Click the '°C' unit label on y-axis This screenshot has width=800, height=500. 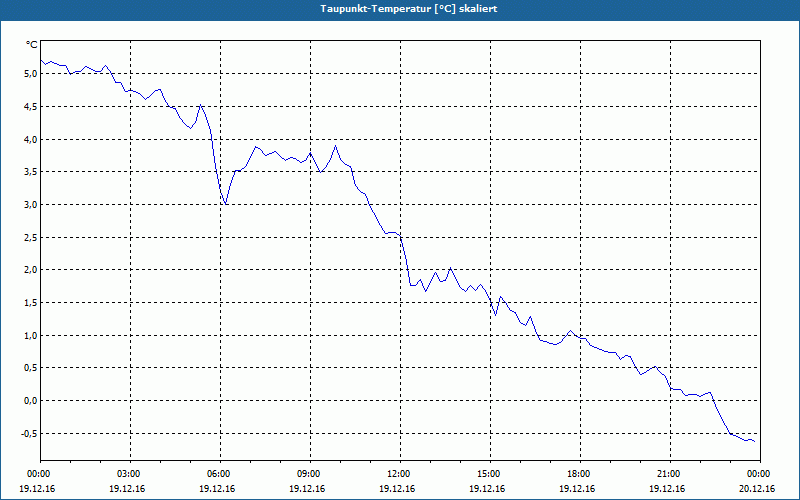[x=32, y=45]
